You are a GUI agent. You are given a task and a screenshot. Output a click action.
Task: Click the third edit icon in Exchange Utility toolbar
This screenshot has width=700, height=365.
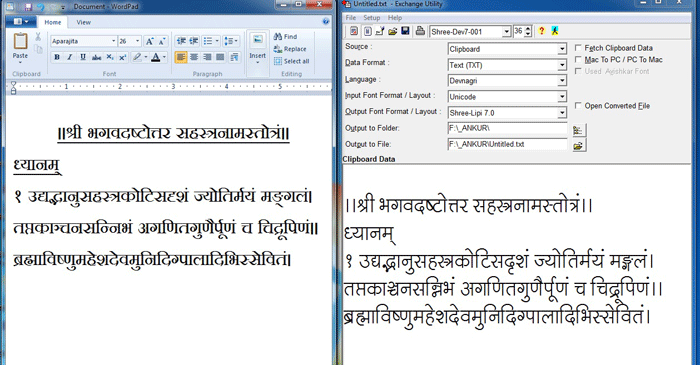click(x=380, y=31)
